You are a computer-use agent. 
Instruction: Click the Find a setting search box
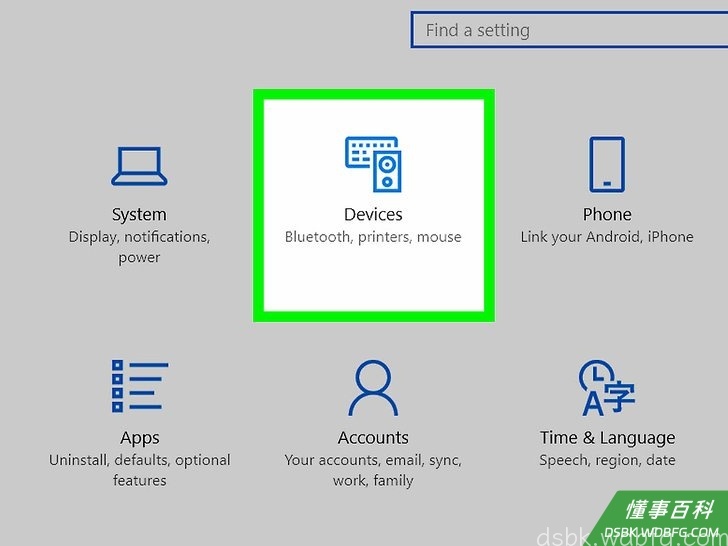pyautogui.click(x=569, y=30)
